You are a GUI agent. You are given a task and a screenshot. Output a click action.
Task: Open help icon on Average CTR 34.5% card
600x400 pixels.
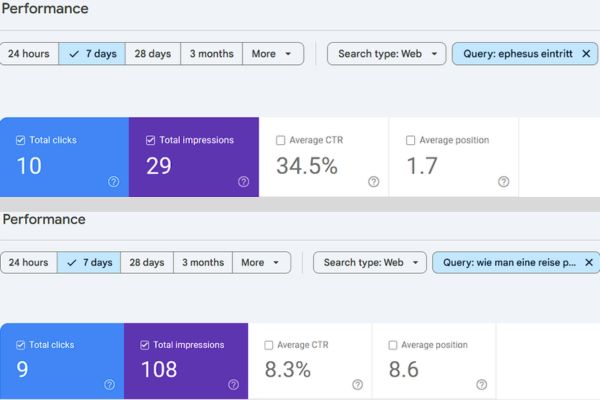click(x=373, y=182)
